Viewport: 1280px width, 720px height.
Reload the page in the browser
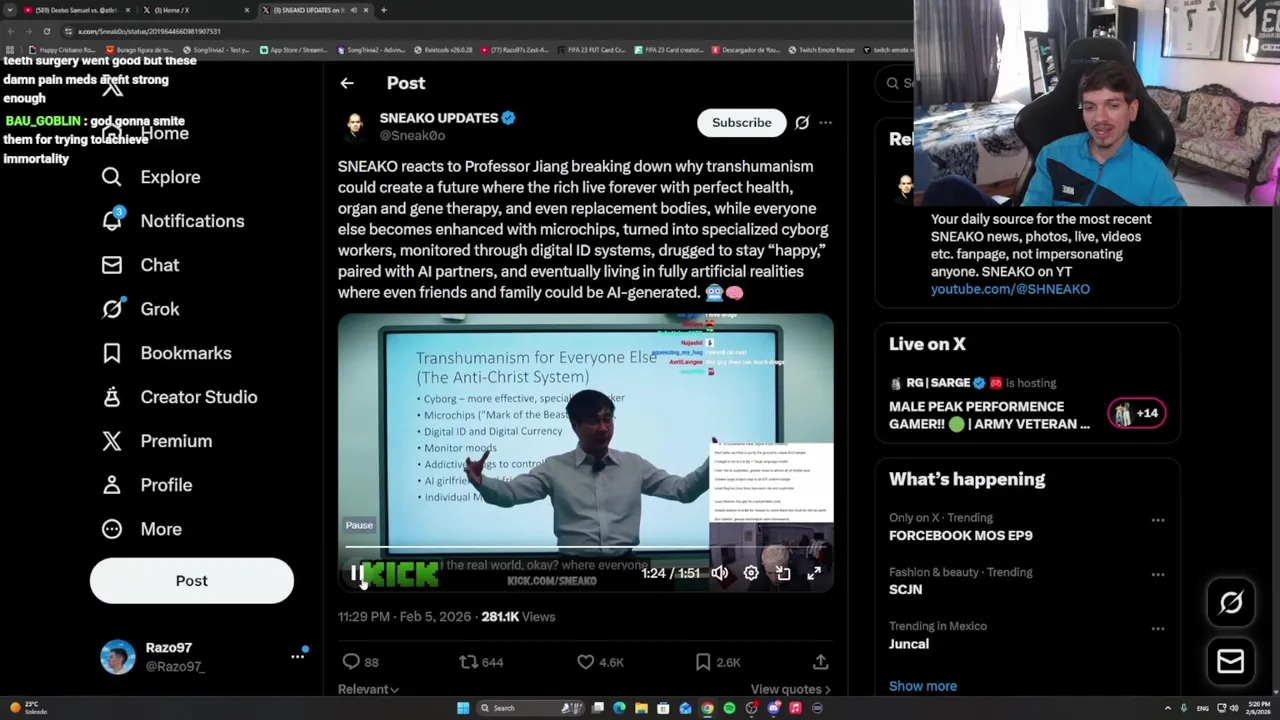click(46, 31)
